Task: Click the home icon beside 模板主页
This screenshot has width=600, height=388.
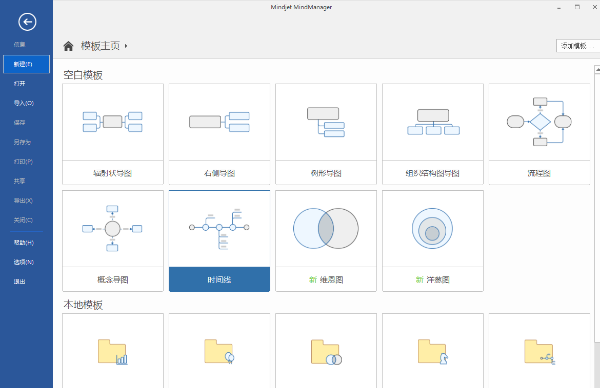Action: point(68,46)
